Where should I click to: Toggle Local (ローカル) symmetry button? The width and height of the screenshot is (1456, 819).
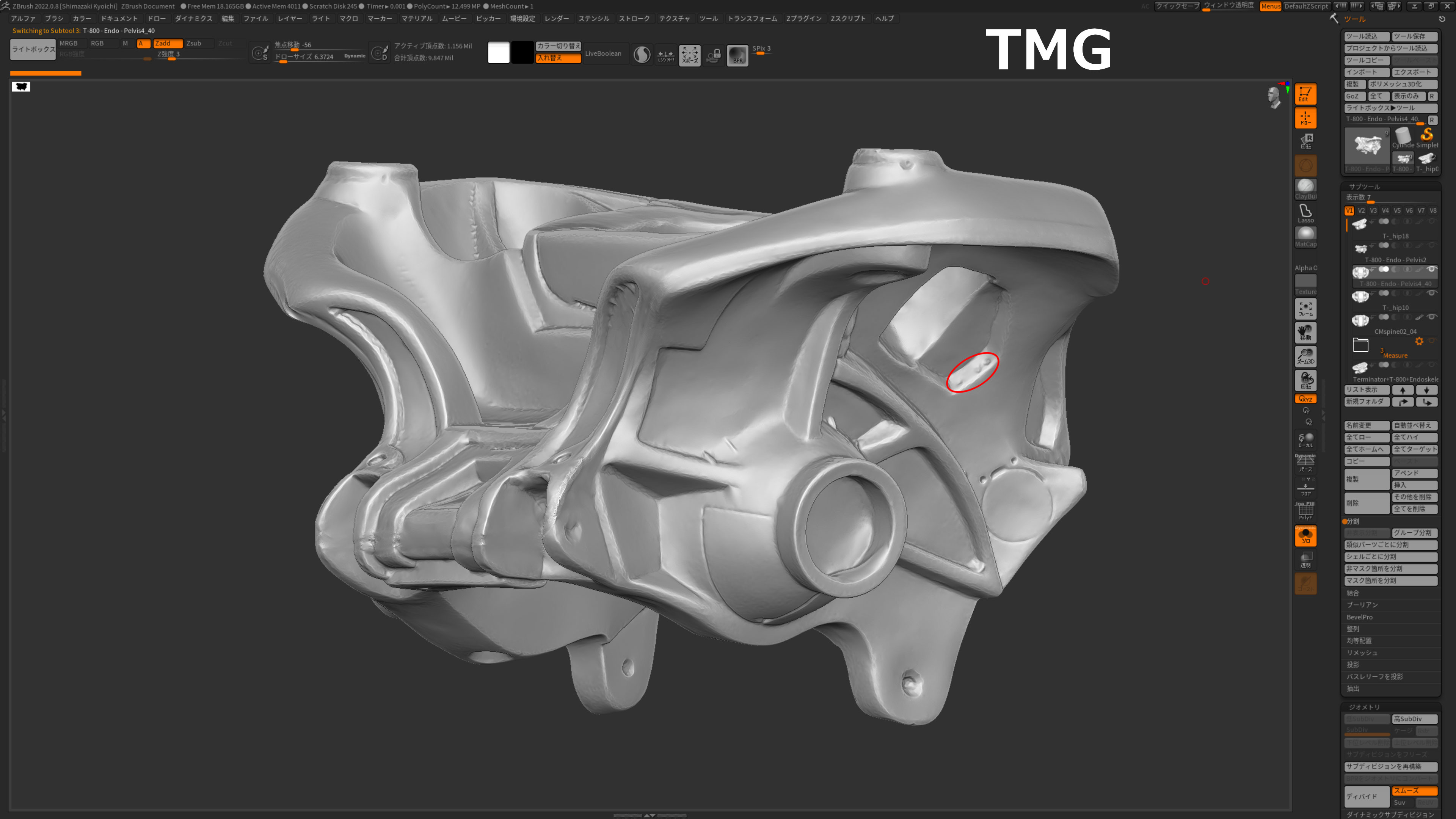tap(1305, 440)
